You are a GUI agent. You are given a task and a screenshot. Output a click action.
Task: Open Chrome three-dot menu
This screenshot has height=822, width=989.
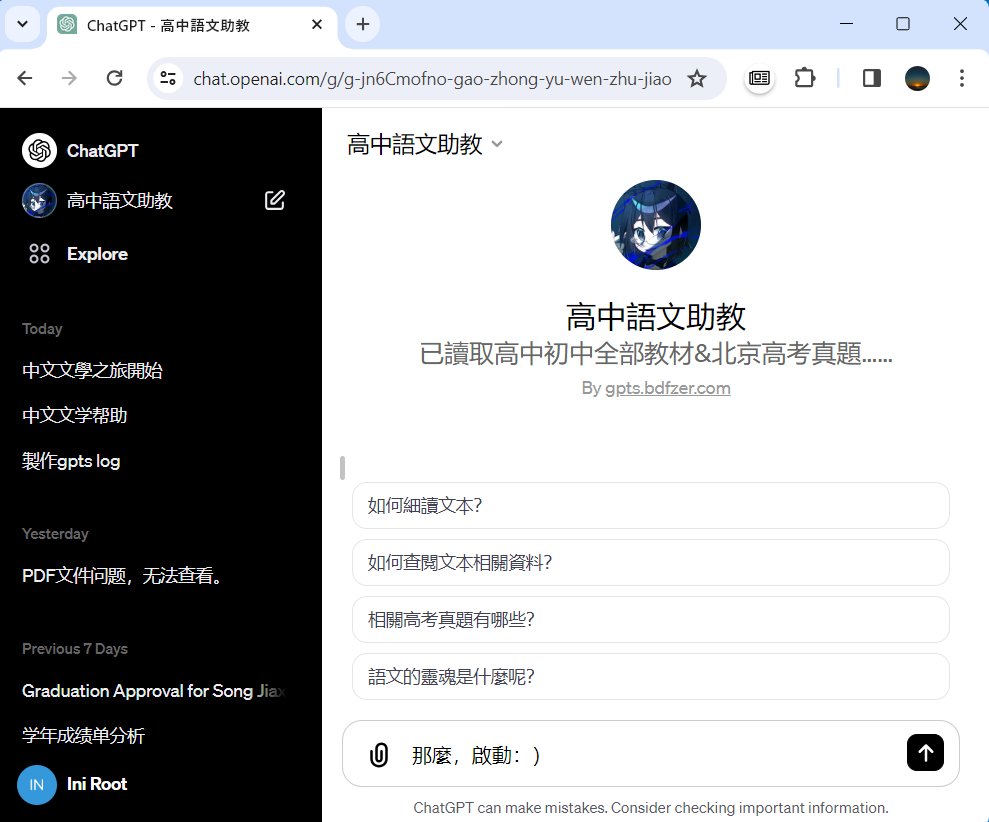coord(961,78)
